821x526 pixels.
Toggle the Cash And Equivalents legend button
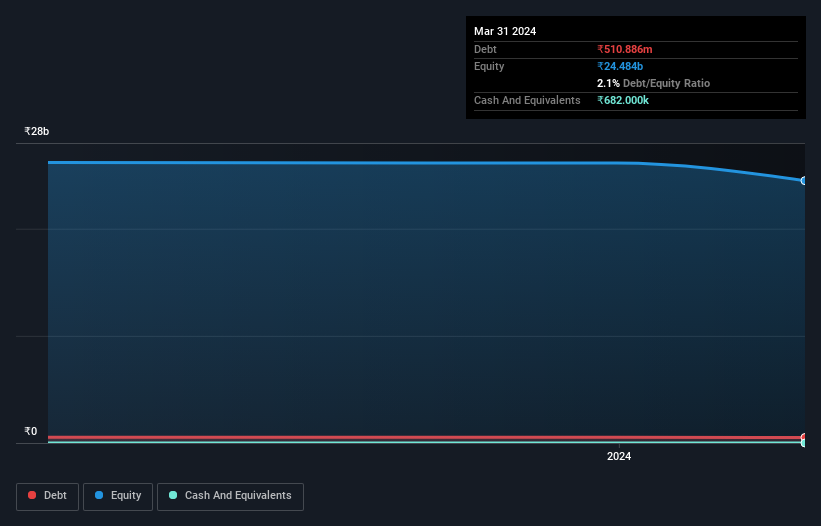coord(230,496)
